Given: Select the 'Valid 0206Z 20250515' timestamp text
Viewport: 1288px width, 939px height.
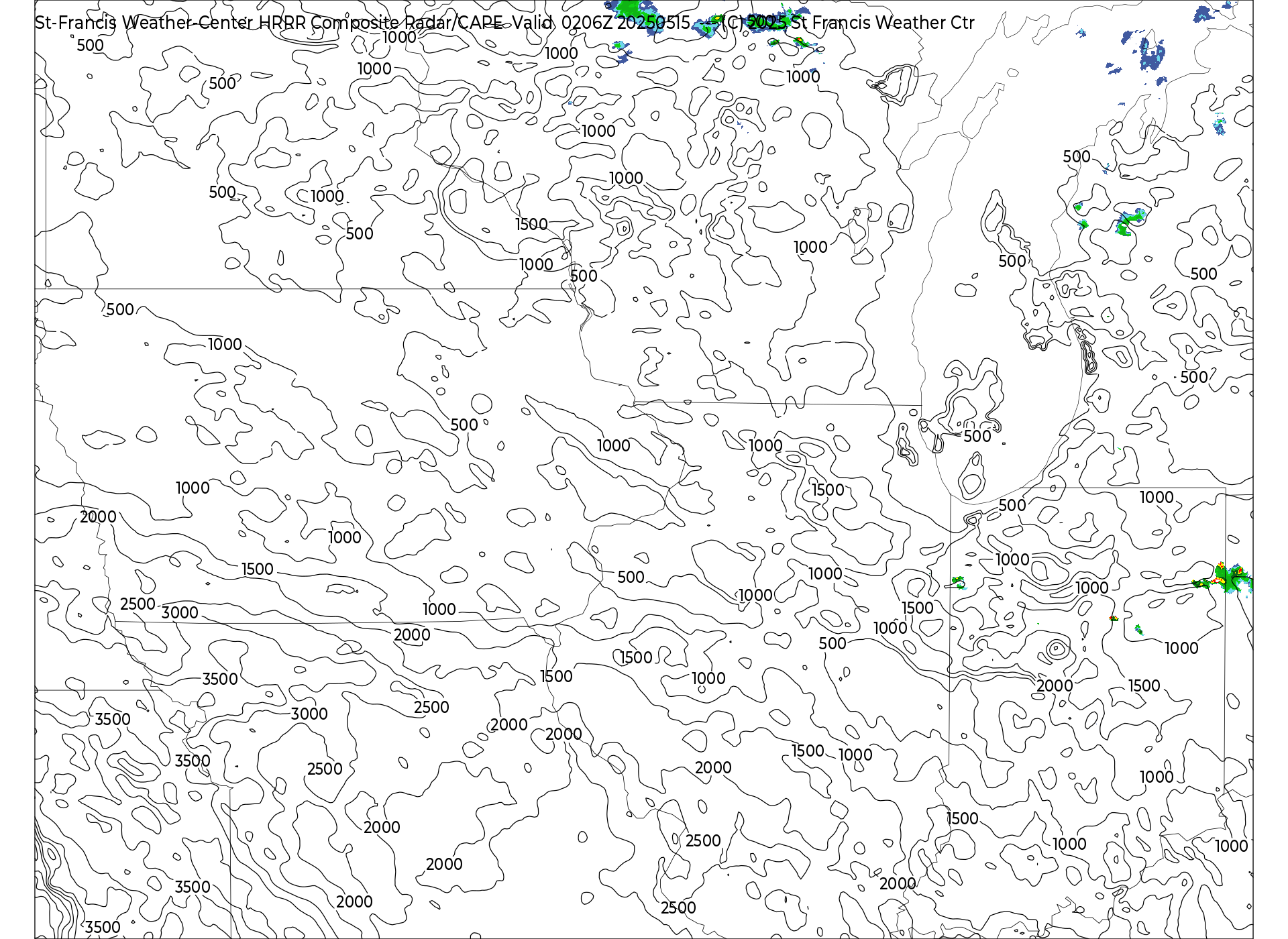Looking at the screenshot, I should (601, 23).
